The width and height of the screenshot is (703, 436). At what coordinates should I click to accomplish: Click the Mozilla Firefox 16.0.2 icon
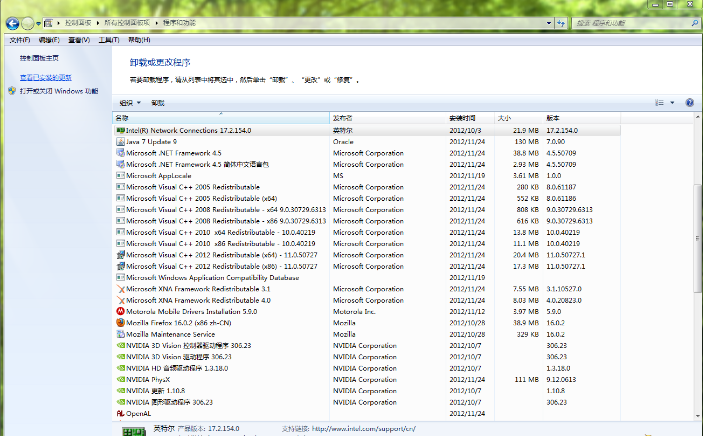click(120, 323)
